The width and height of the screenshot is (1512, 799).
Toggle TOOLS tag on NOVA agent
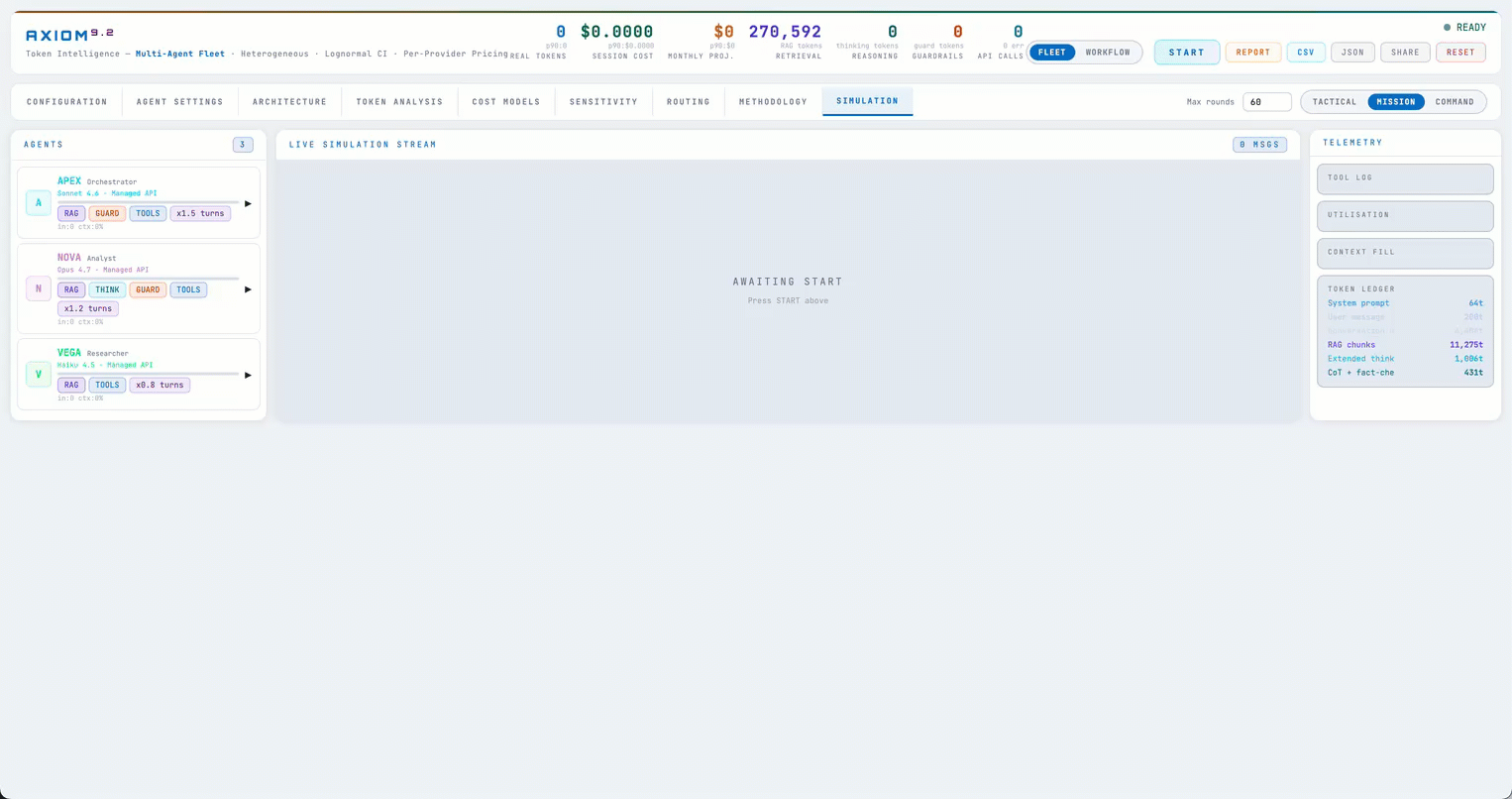point(188,289)
